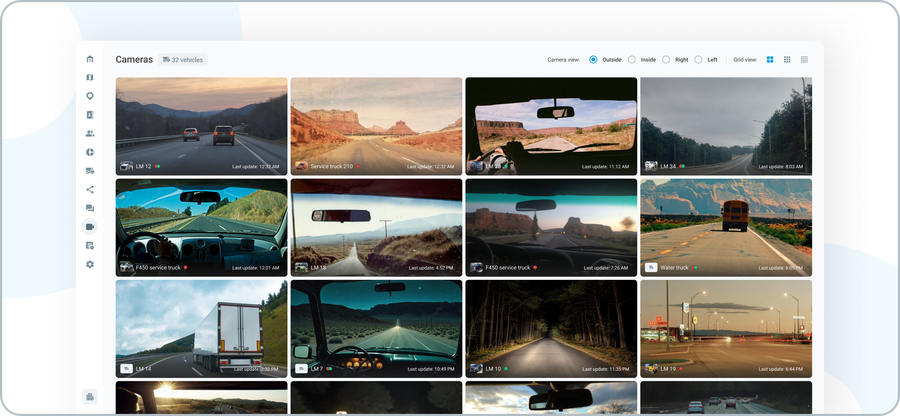Open F450 service truck feed updated 12:01 AM
Viewport: 900px width, 416px height.
[x=201, y=228]
